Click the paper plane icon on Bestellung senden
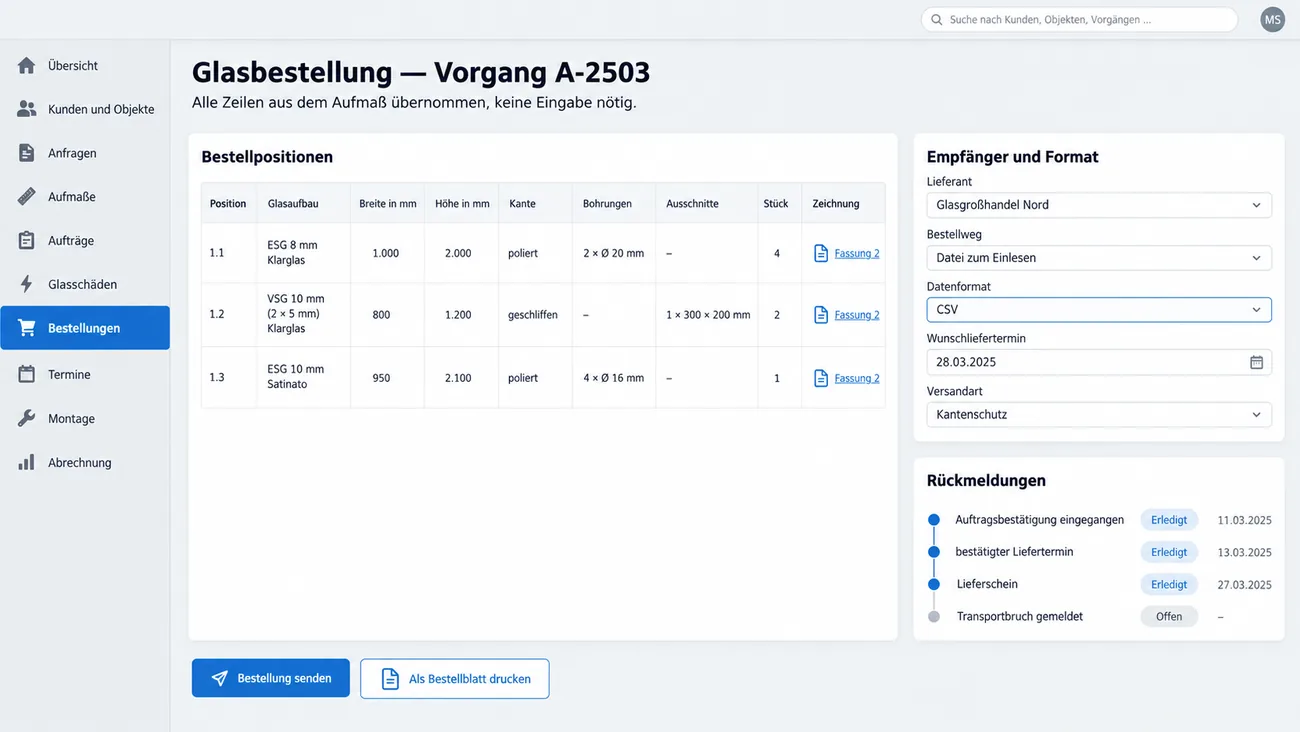This screenshot has width=1300, height=732. (220, 678)
